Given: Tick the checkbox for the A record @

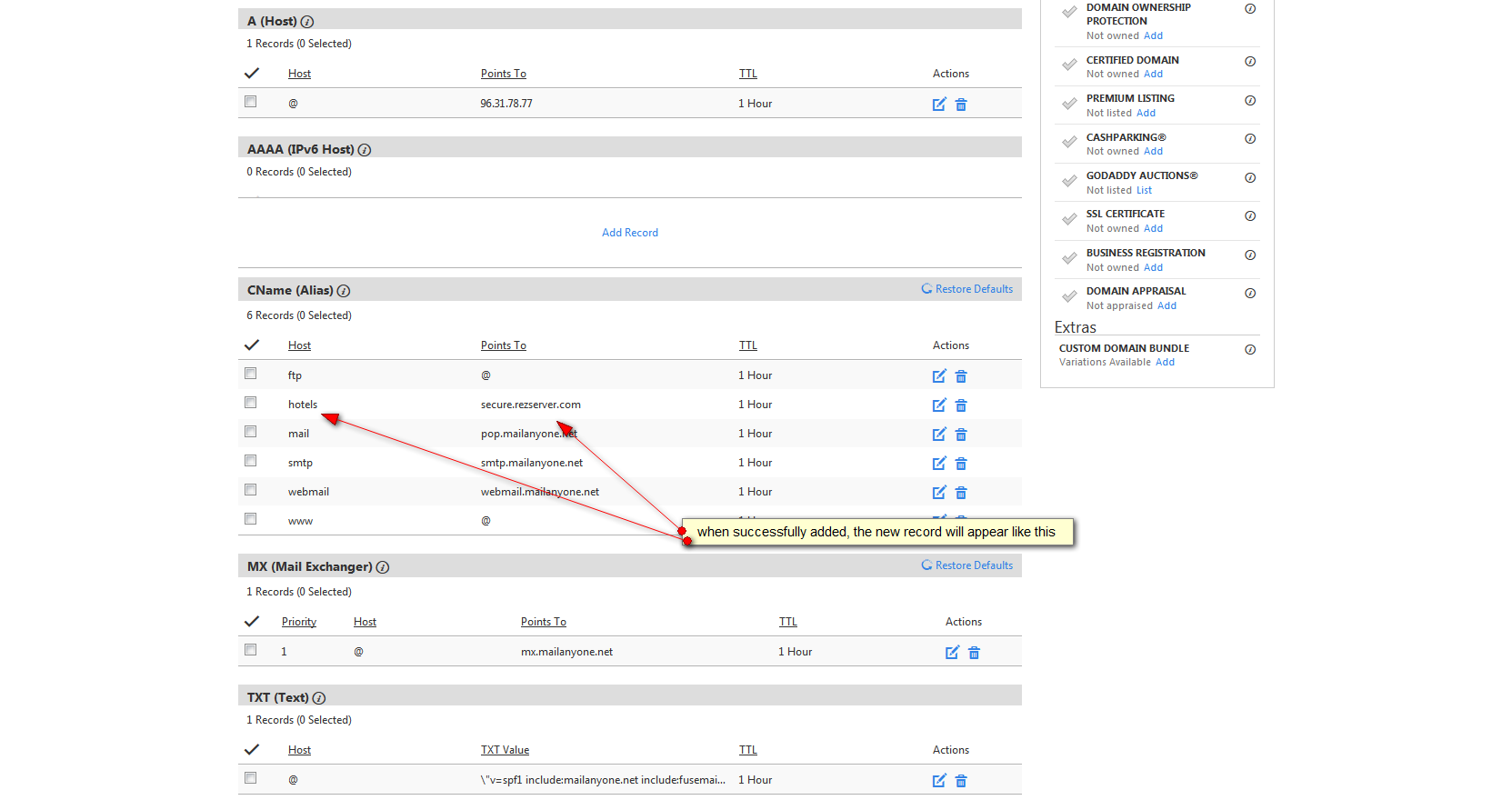Looking at the screenshot, I should tap(251, 102).
